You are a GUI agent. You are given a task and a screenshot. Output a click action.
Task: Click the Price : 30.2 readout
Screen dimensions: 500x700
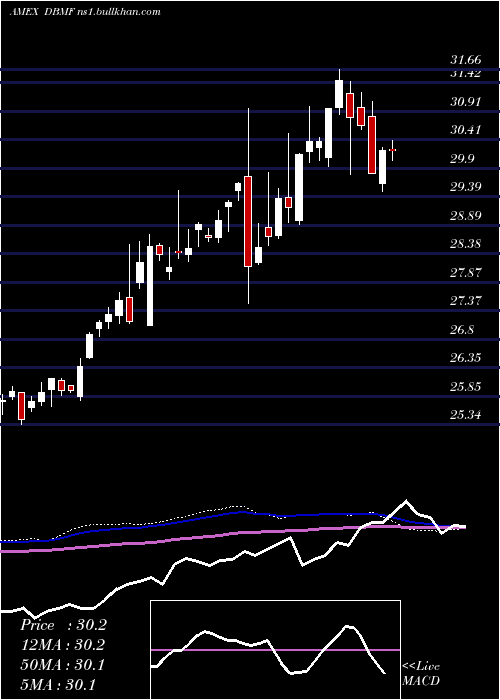(63, 625)
